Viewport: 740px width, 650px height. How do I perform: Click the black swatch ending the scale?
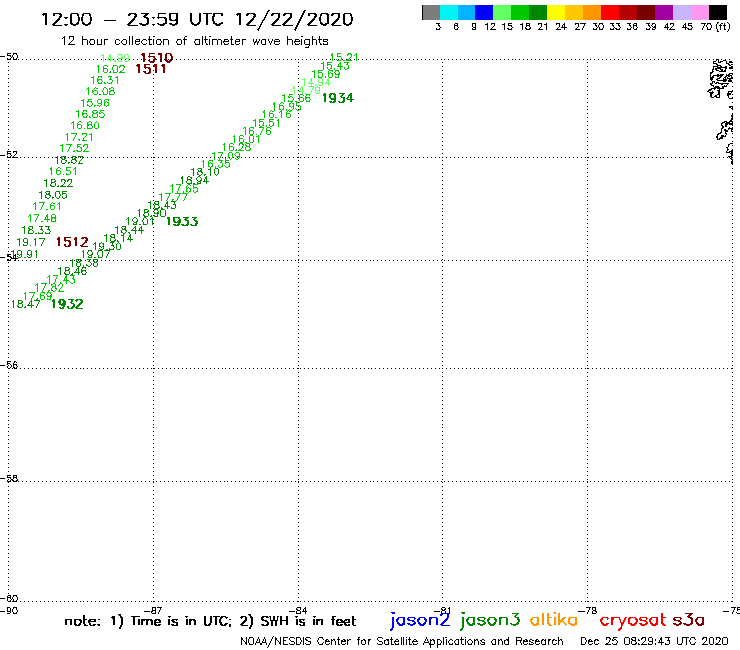point(718,12)
